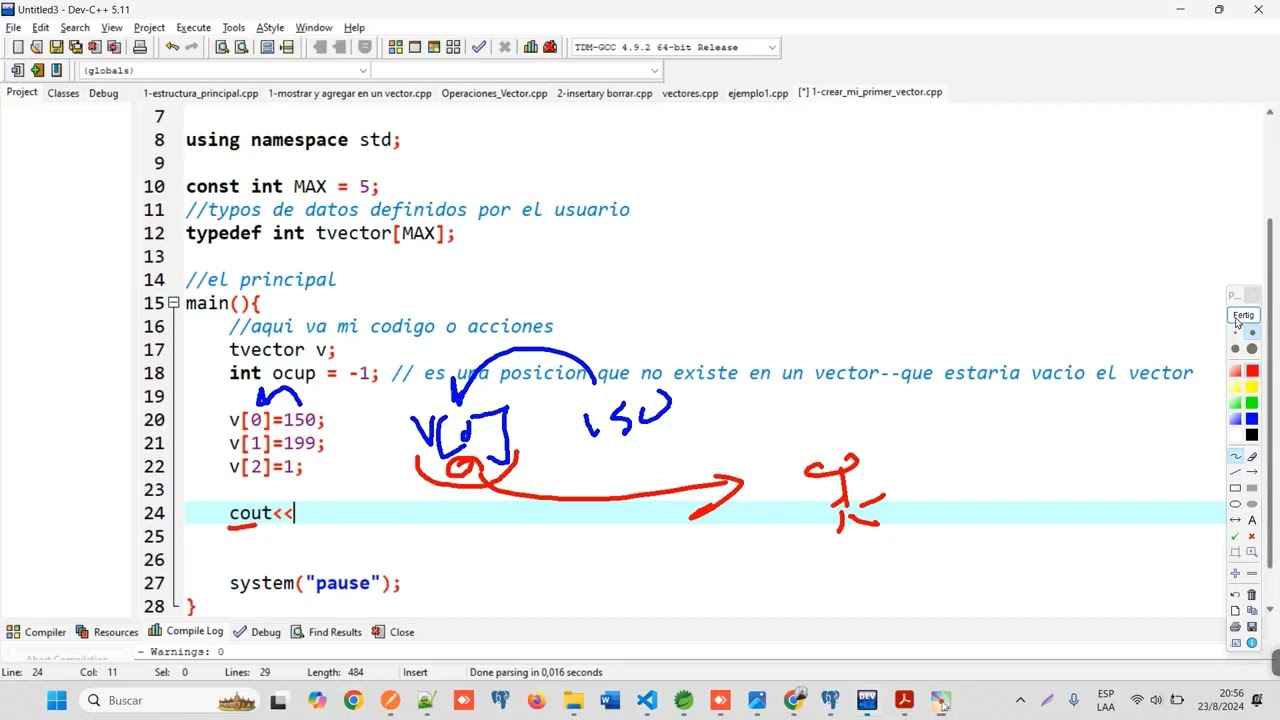Switch to 1-estructura_principal.cpp tab
Viewport: 1280px width, 720px height.
click(x=200, y=93)
